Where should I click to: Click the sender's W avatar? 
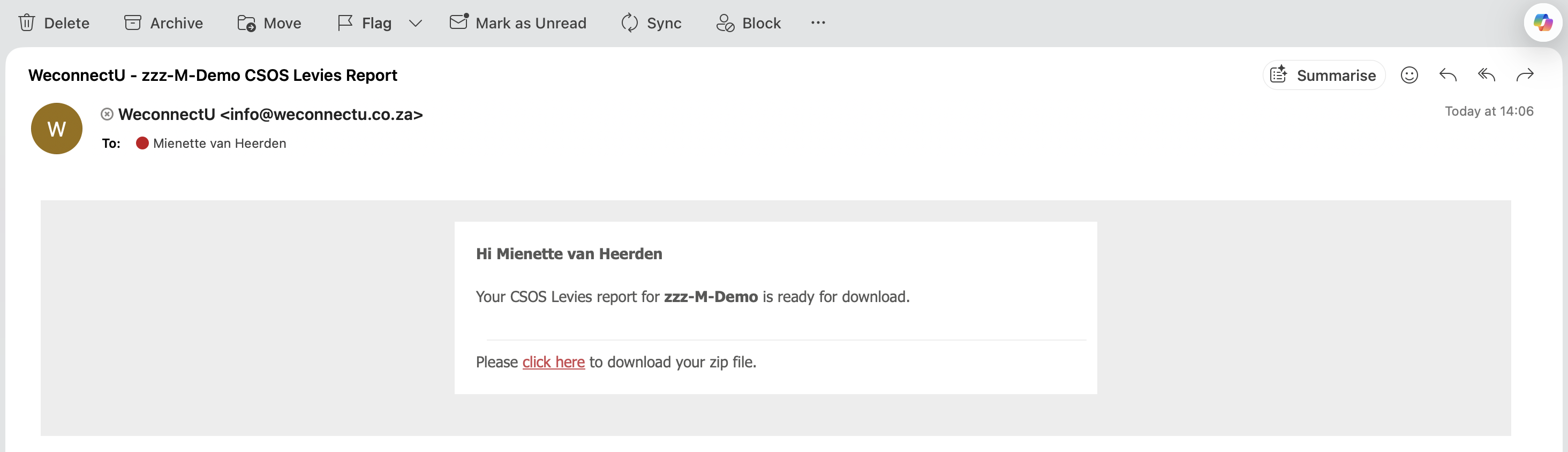coord(57,129)
